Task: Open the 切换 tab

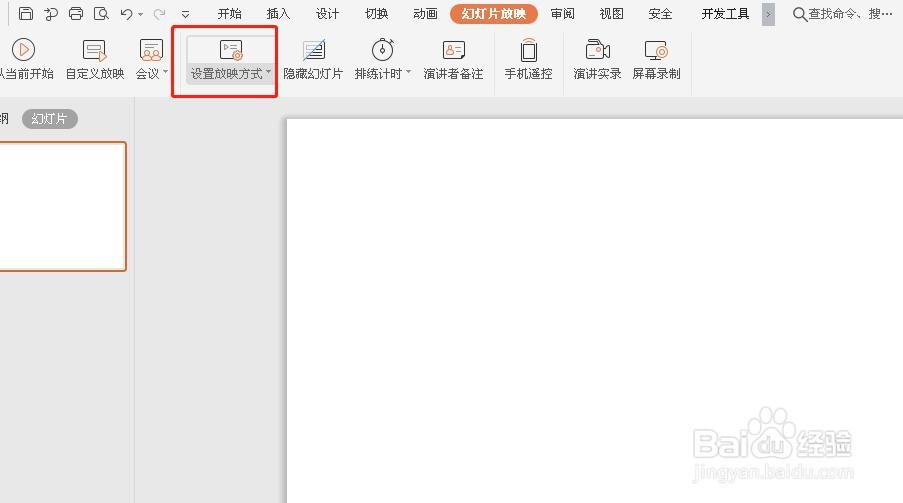Action: pos(377,14)
